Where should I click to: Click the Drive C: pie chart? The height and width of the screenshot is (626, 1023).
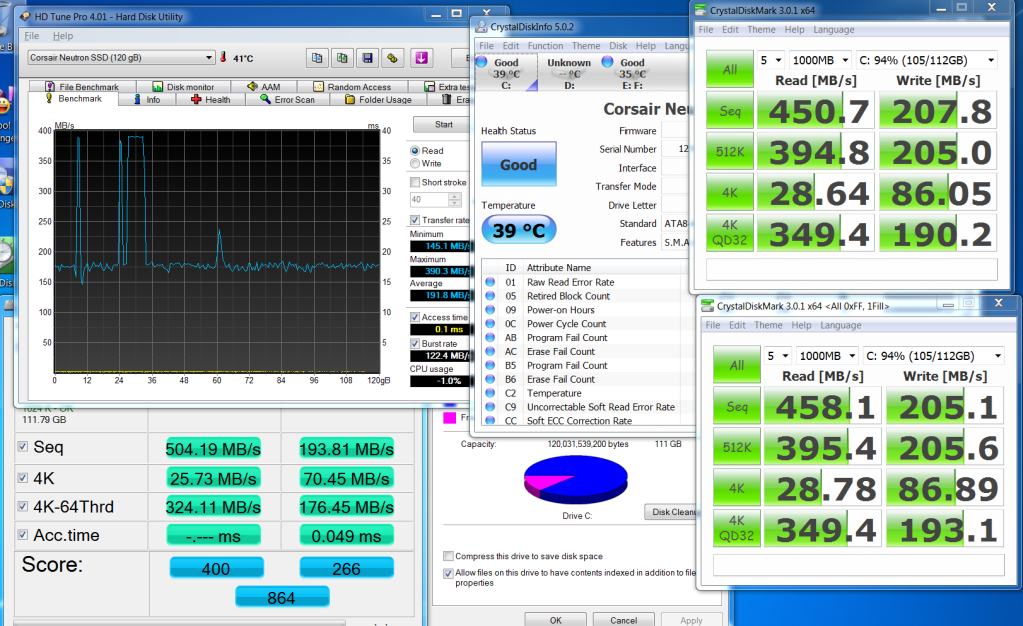coord(576,479)
